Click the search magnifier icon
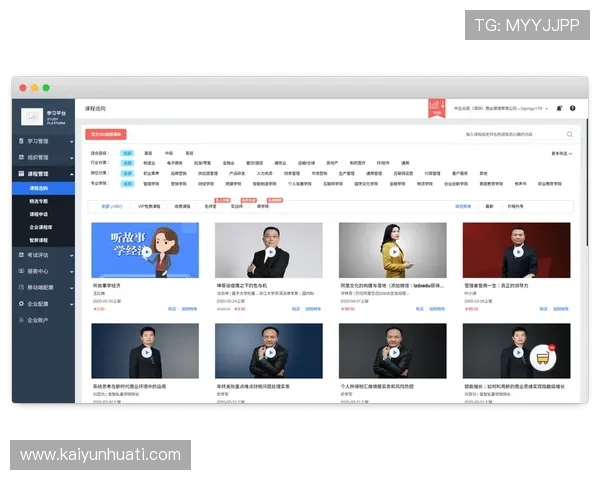The image size is (600, 480). pos(570,133)
